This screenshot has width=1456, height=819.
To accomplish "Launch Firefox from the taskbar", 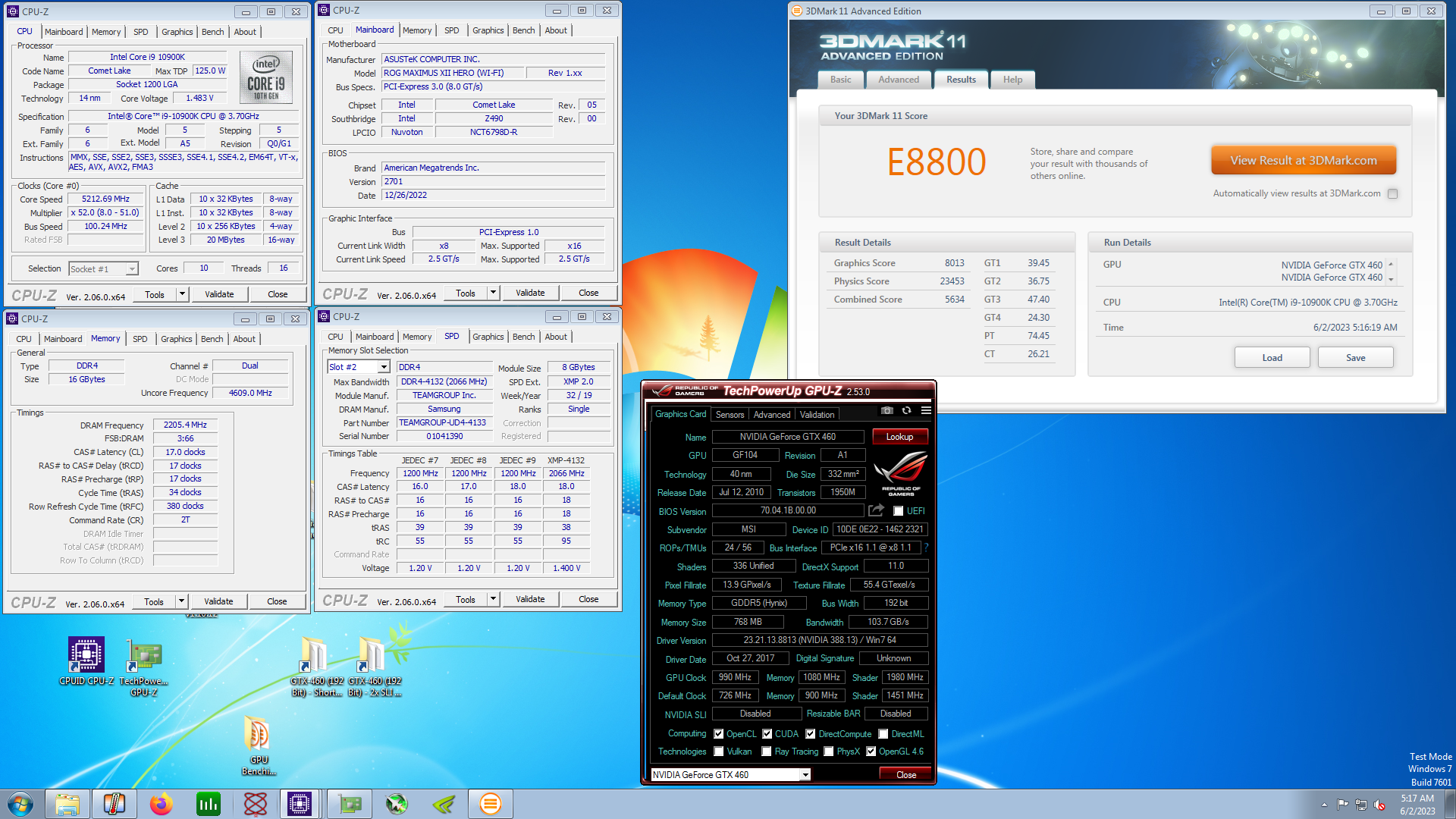I will click(162, 804).
